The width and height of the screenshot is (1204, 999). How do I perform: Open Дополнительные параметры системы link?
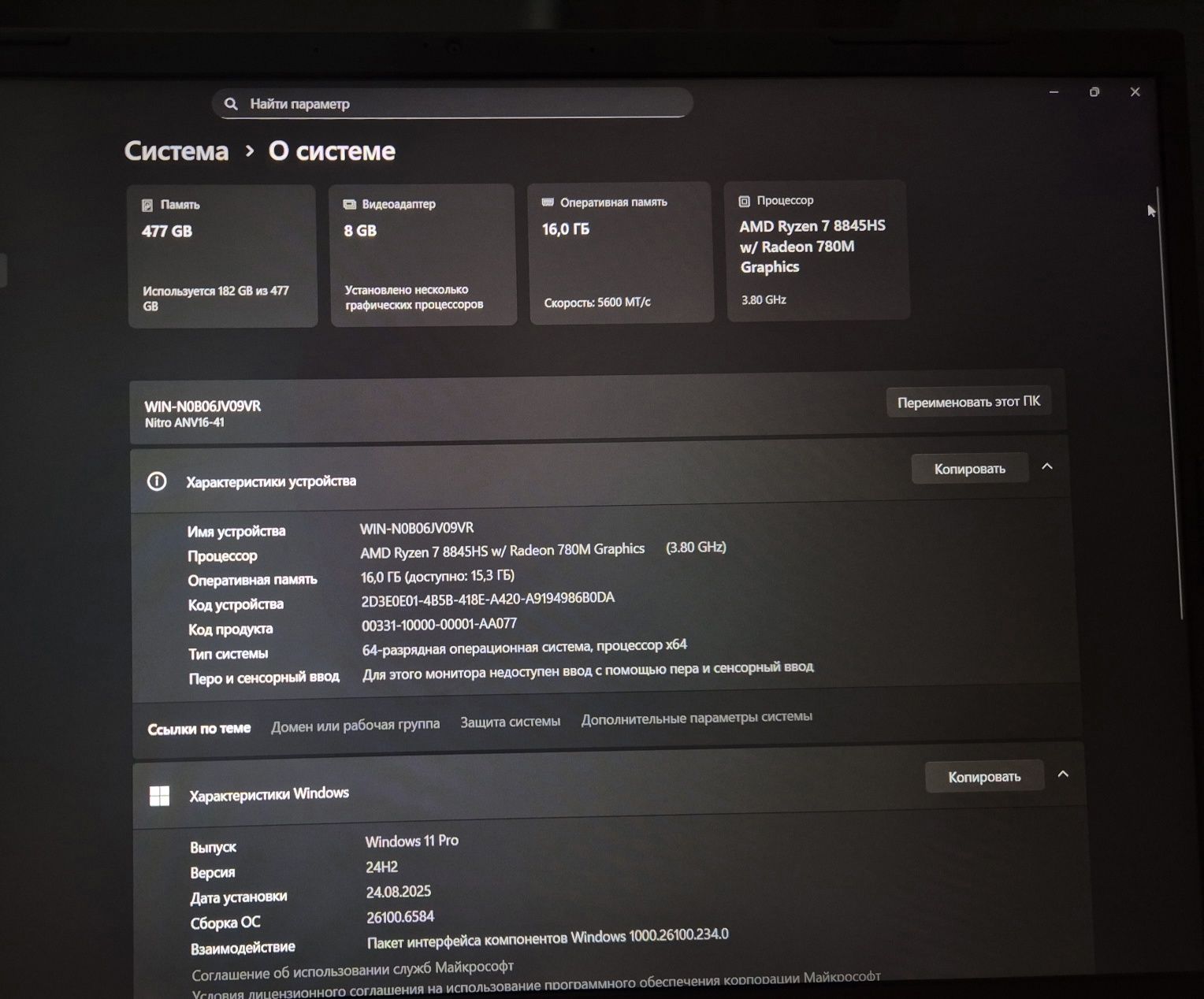click(x=697, y=718)
